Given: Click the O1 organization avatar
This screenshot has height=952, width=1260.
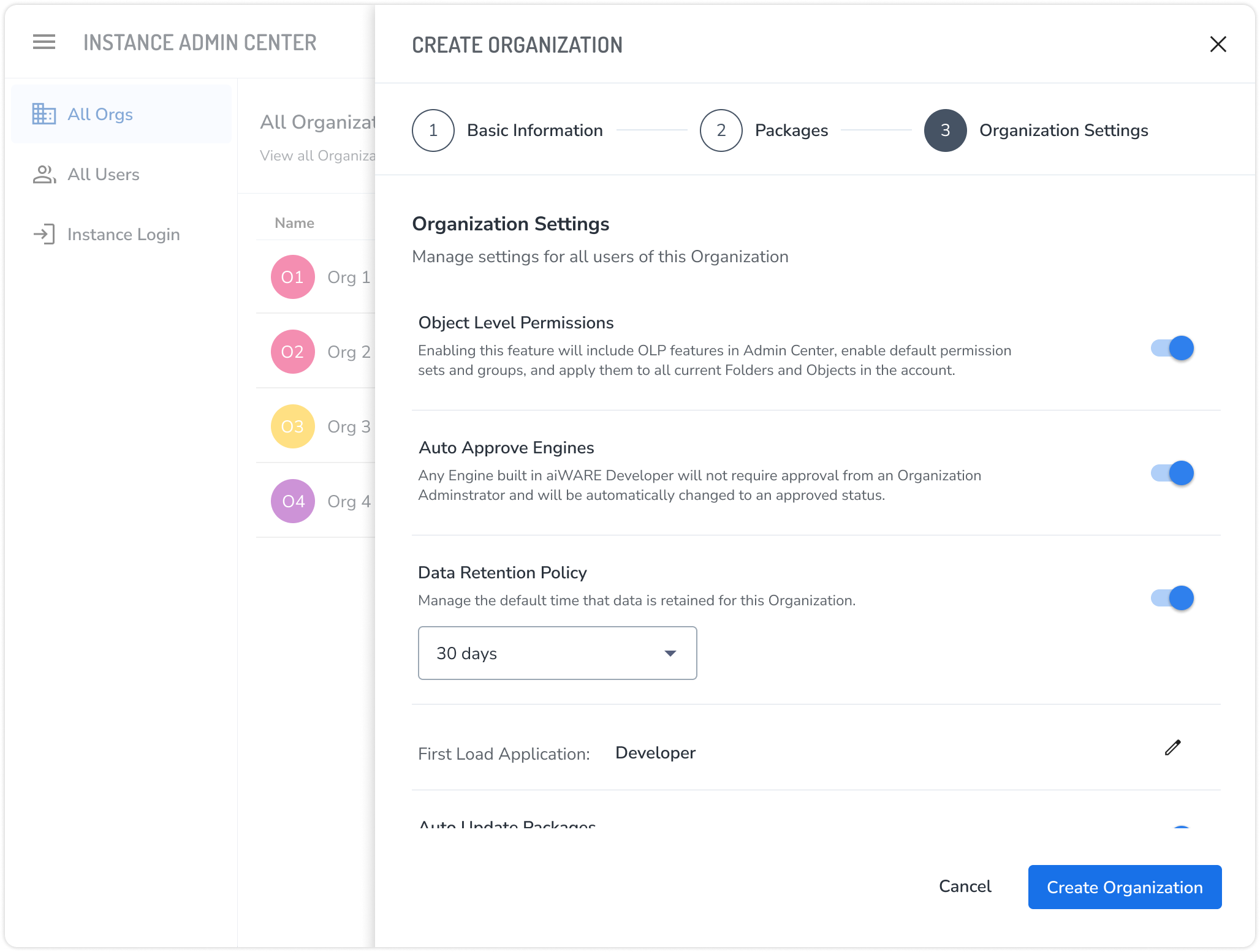Looking at the screenshot, I should click(293, 277).
